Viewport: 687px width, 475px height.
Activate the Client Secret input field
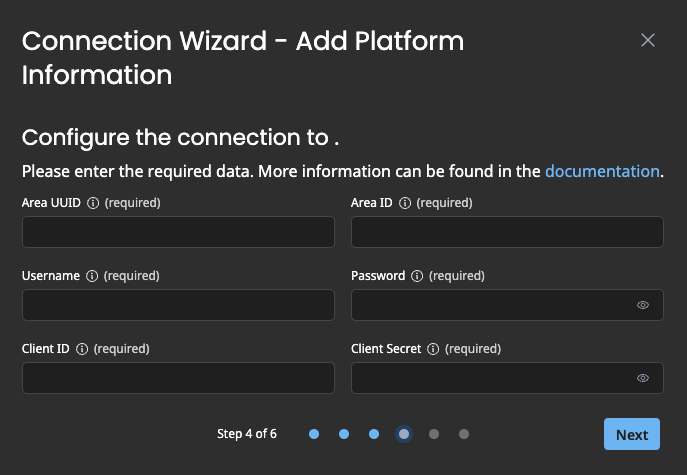tap(507, 378)
